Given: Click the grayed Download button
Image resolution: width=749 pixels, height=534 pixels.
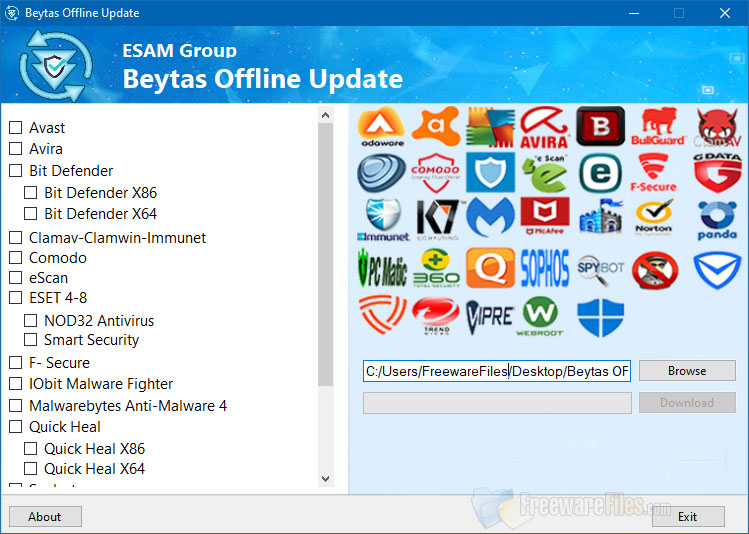Looking at the screenshot, I should pyautogui.click(x=687, y=403).
